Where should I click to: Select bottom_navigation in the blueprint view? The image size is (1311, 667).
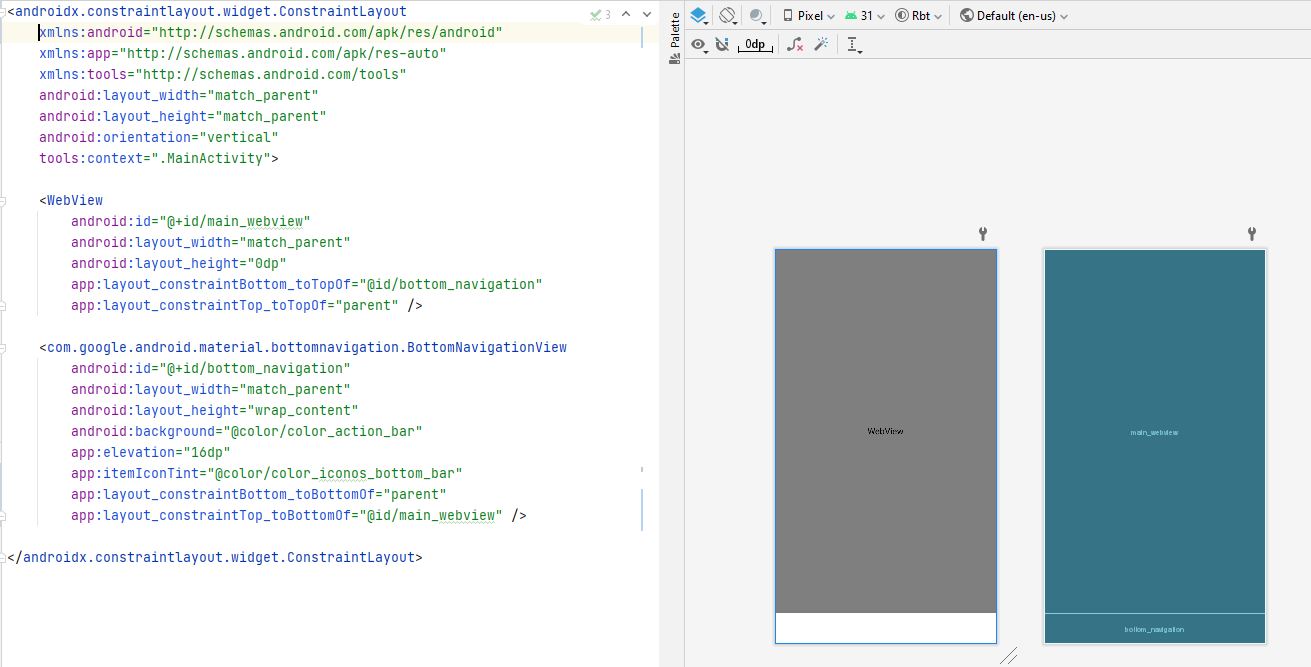1154,629
